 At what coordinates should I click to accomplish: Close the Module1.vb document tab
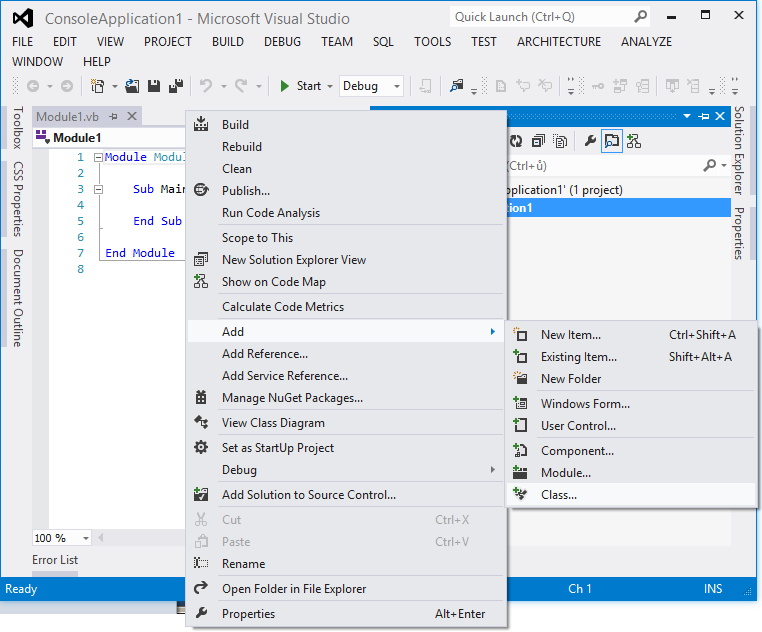(x=132, y=117)
